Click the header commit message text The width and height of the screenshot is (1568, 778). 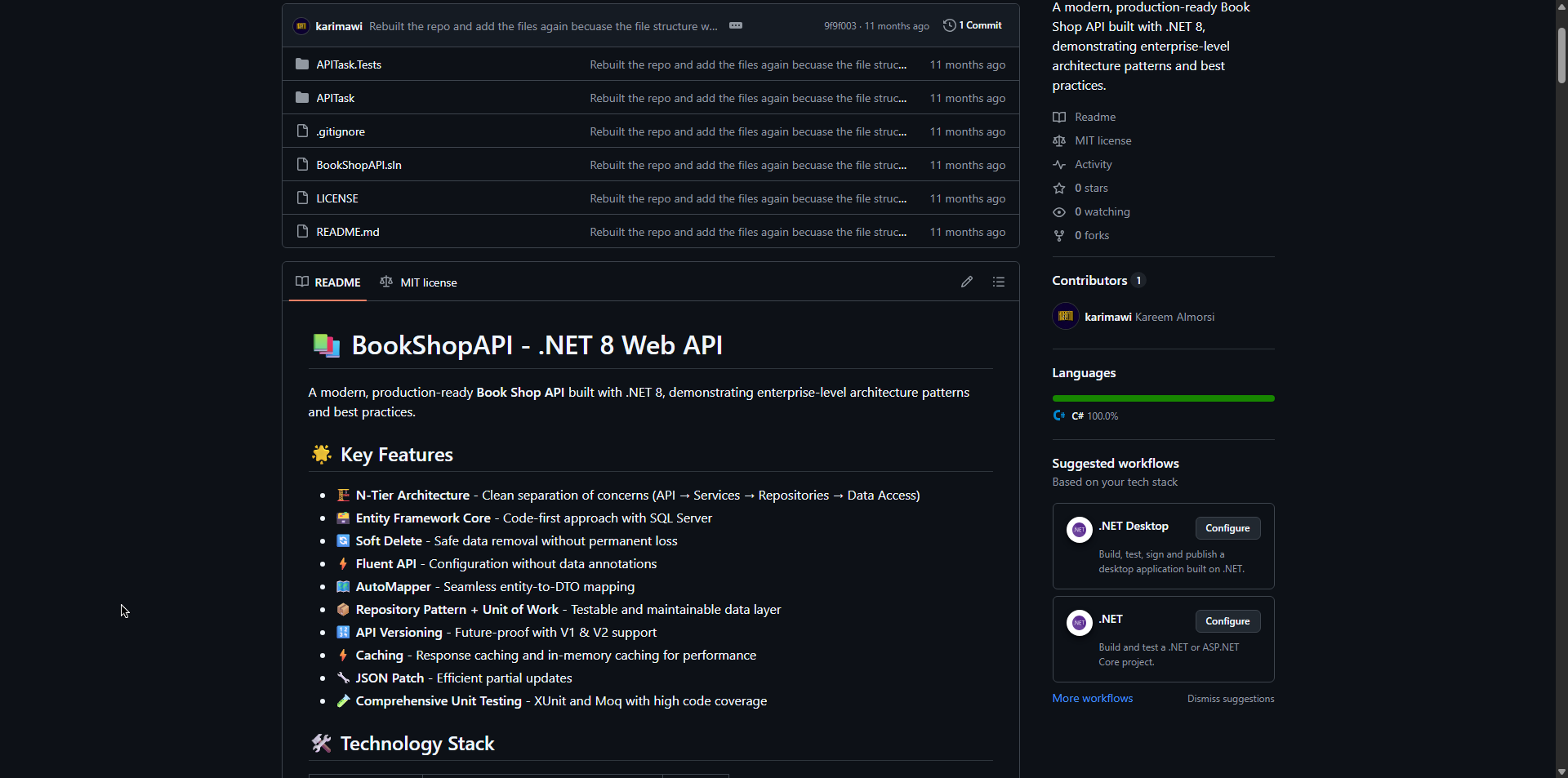click(543, 26)
